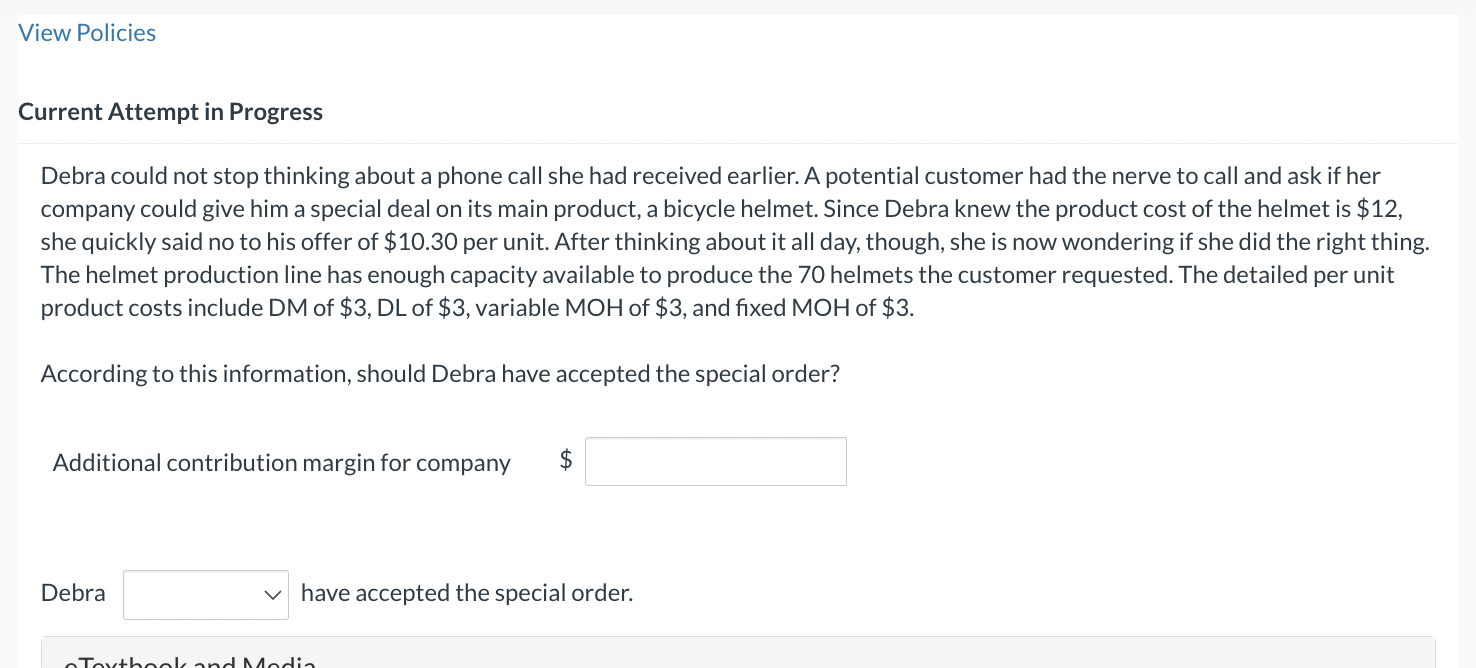Click the Current Attempt in Progress heading
The image size is (1476, 668).
tap(170, 112)
